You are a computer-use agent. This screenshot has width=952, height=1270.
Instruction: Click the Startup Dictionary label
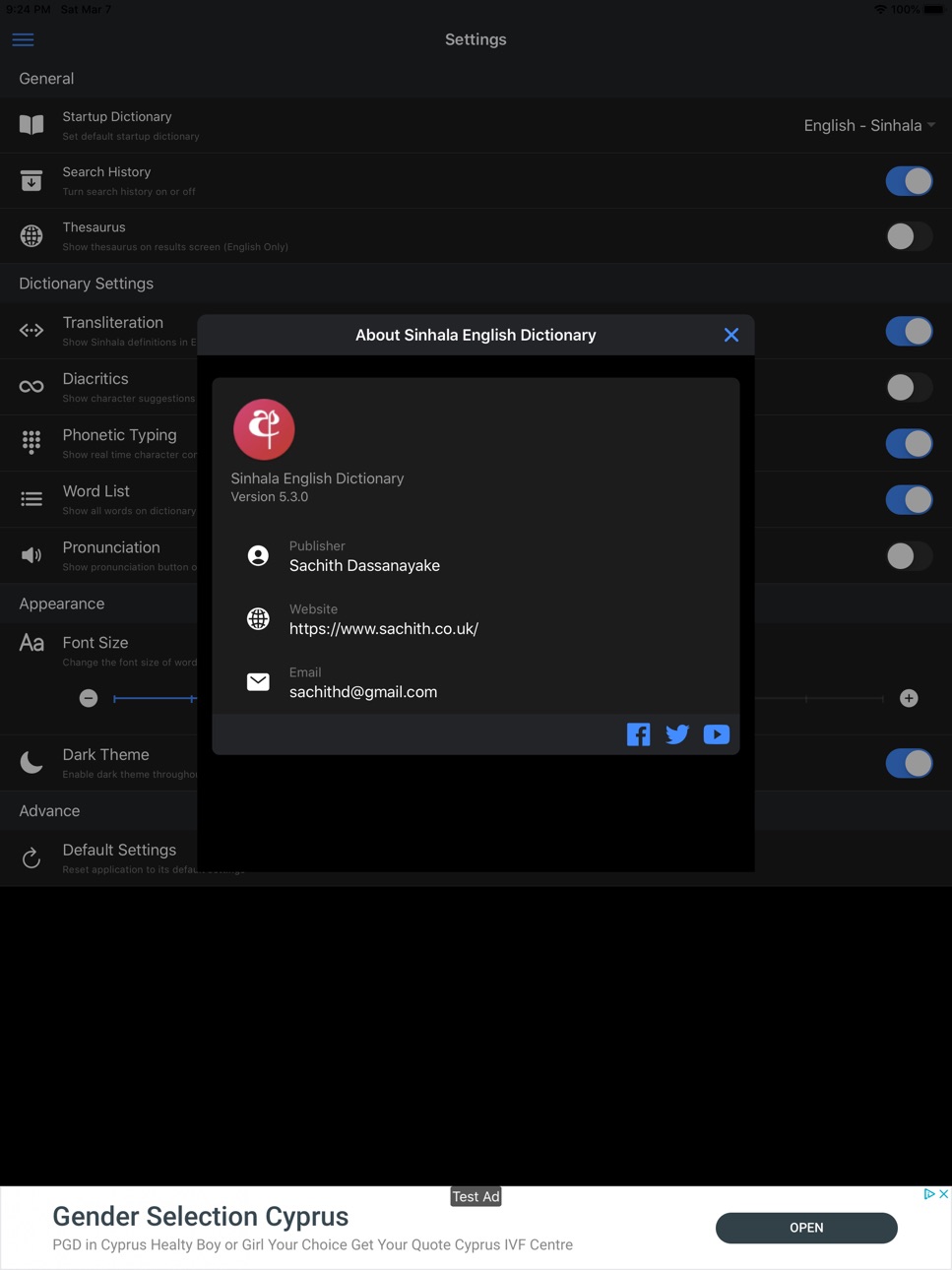(x=117, y=116)
